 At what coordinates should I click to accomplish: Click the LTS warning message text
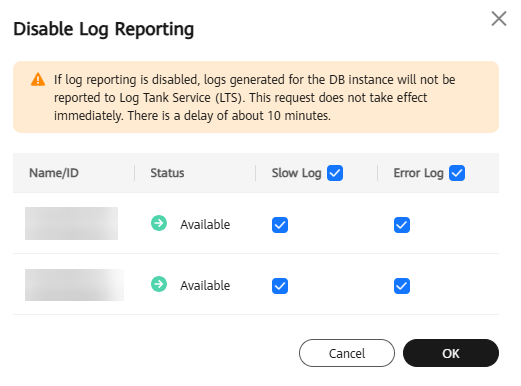click(255, 98)
